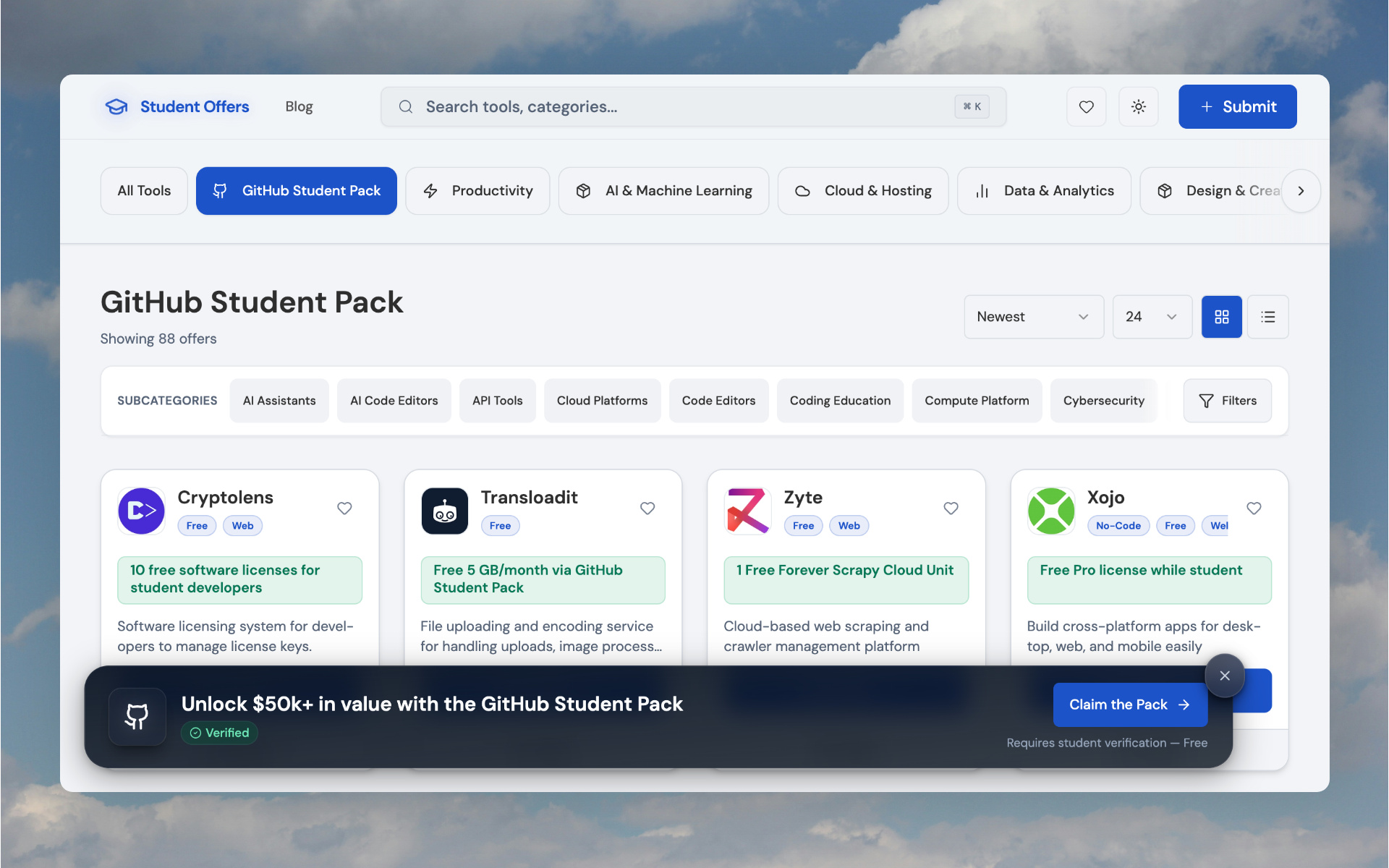Image resolution: width=1389 pixels, height=868 pixels.
Task: Filter by Code Editors subcategory
Action: pyautogui.click(x=718, y=401)
